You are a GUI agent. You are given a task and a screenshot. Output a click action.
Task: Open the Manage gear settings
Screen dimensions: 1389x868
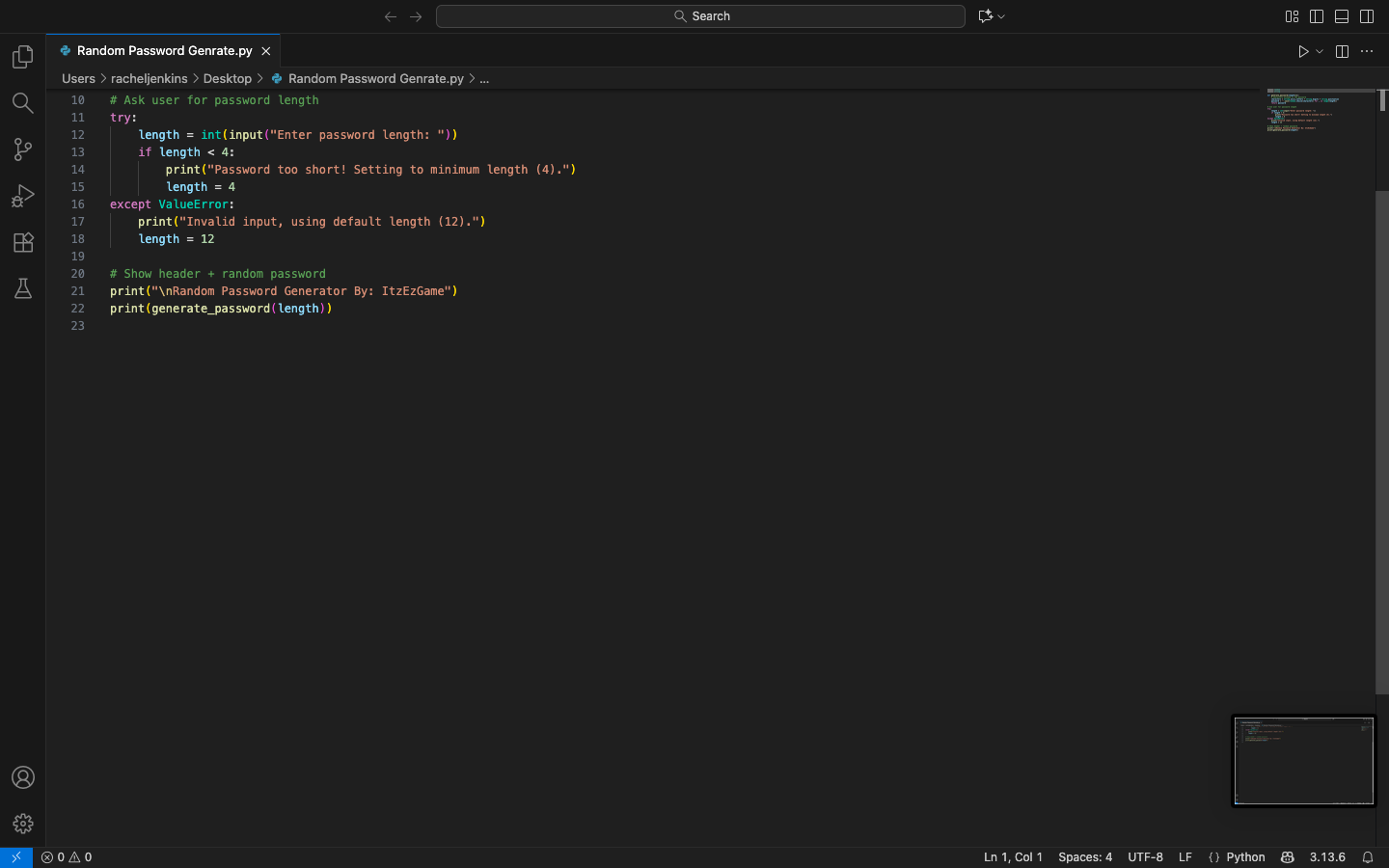click(23, 824)
